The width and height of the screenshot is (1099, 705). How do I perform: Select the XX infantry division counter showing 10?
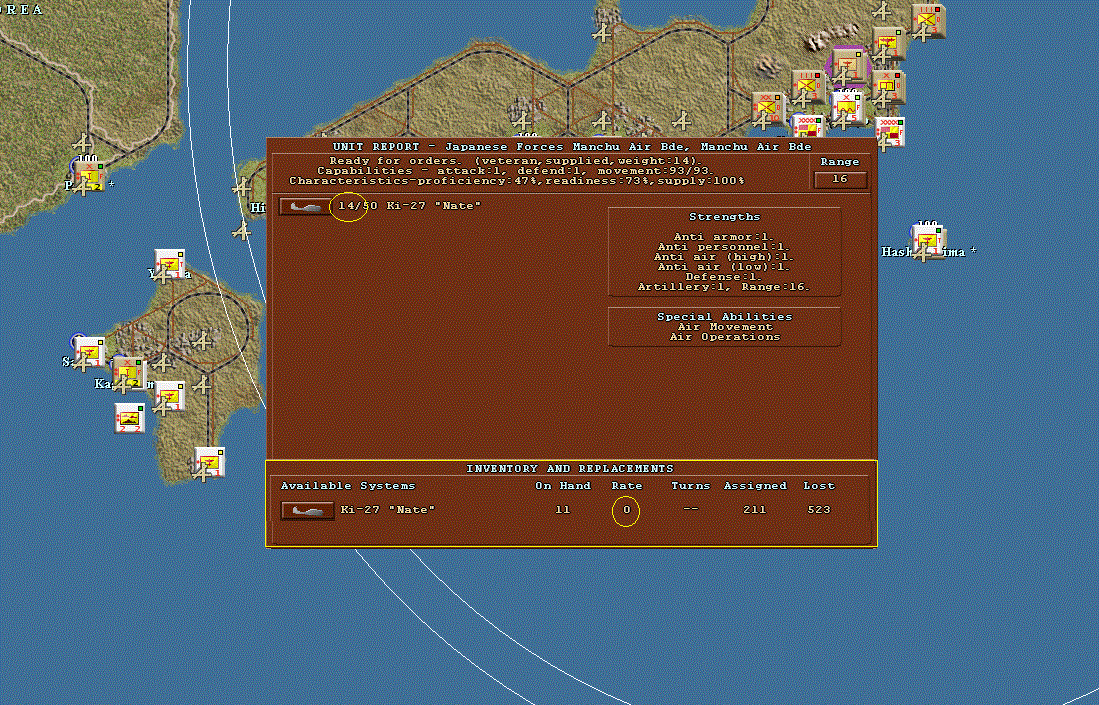pyautogui.click(x=768, y=109)
